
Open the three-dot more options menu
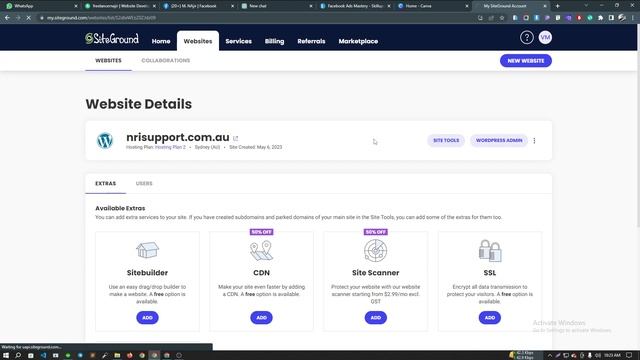[x=534, y=140]
